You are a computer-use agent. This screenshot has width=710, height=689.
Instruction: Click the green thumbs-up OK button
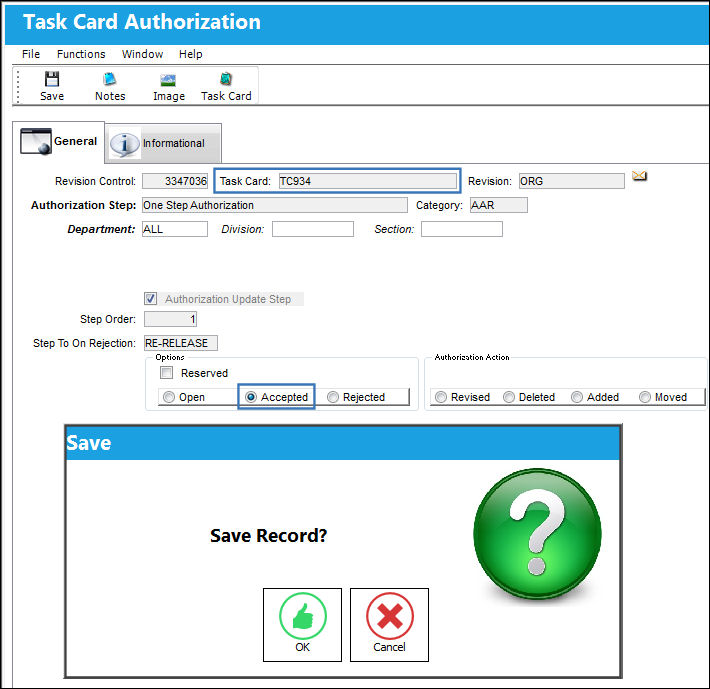tap(302, 624)
